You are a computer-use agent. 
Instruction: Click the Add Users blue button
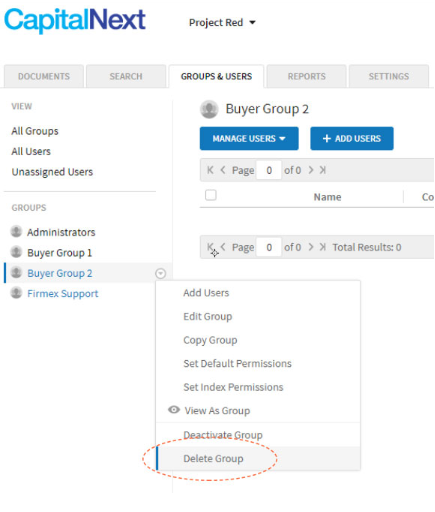tap(352, 138)
